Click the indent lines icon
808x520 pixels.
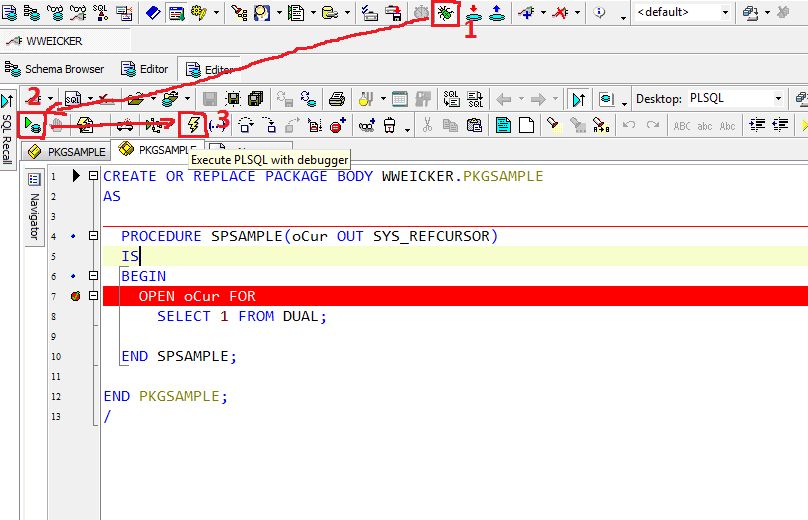(x=757, y=125)
